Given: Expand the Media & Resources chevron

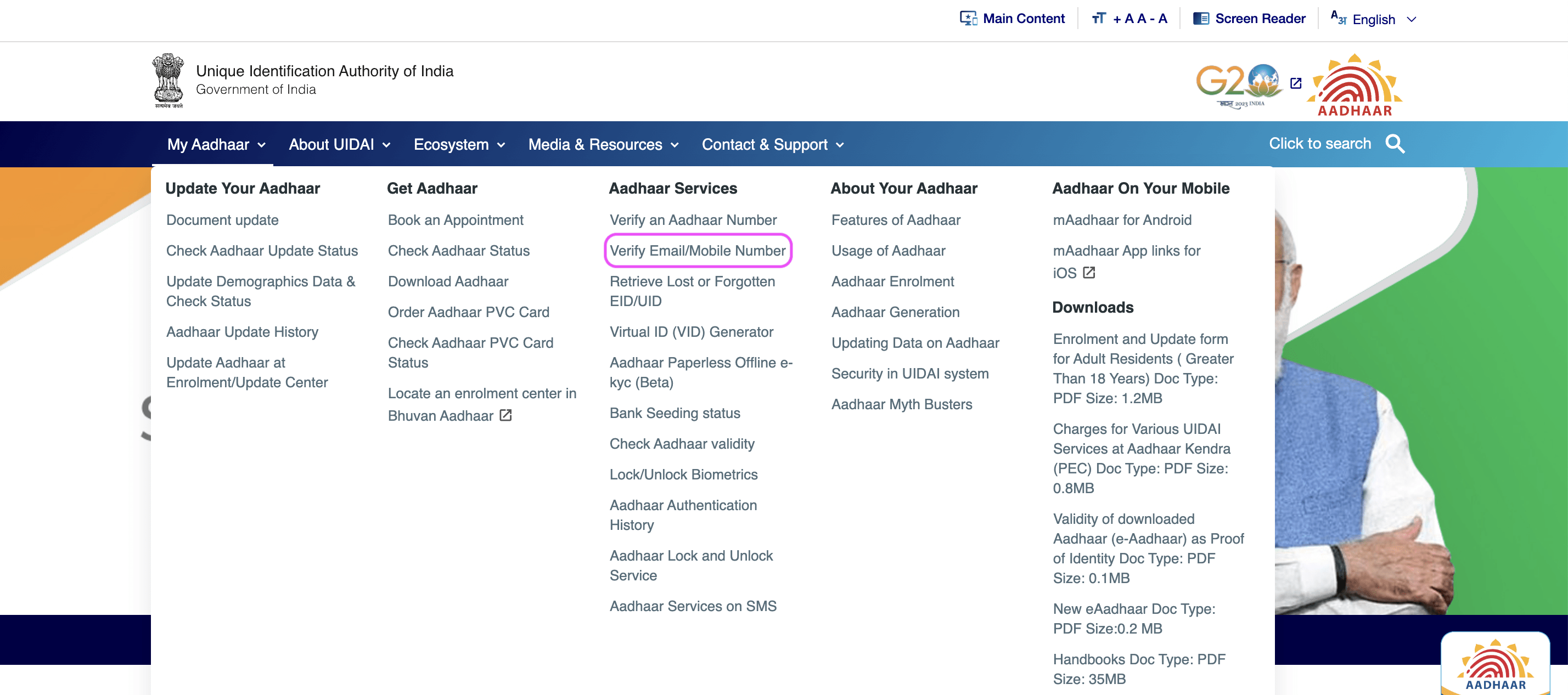Looking at the screenshot, I should click(675, 145).
